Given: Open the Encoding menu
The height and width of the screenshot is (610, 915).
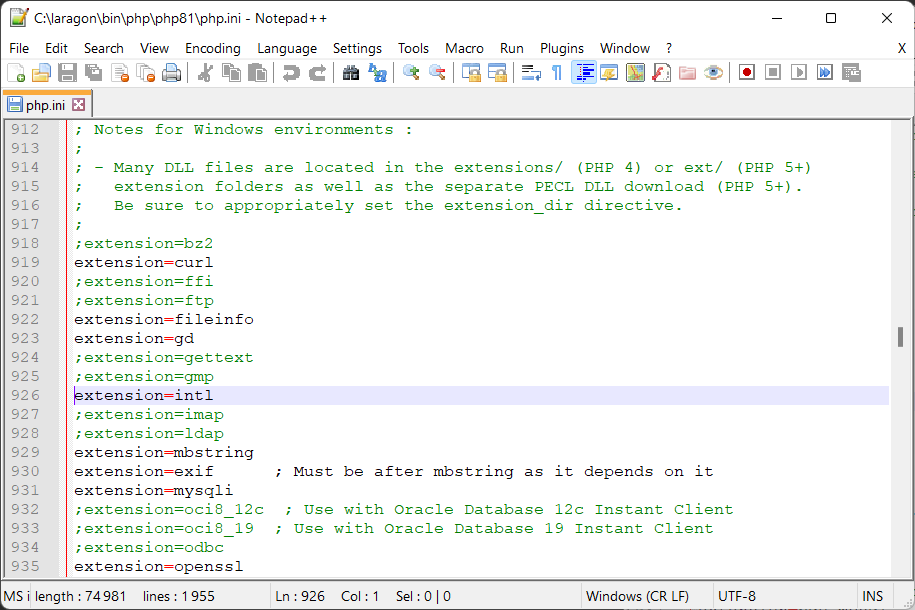Looking at the screenshot, I should click(213, 48).
